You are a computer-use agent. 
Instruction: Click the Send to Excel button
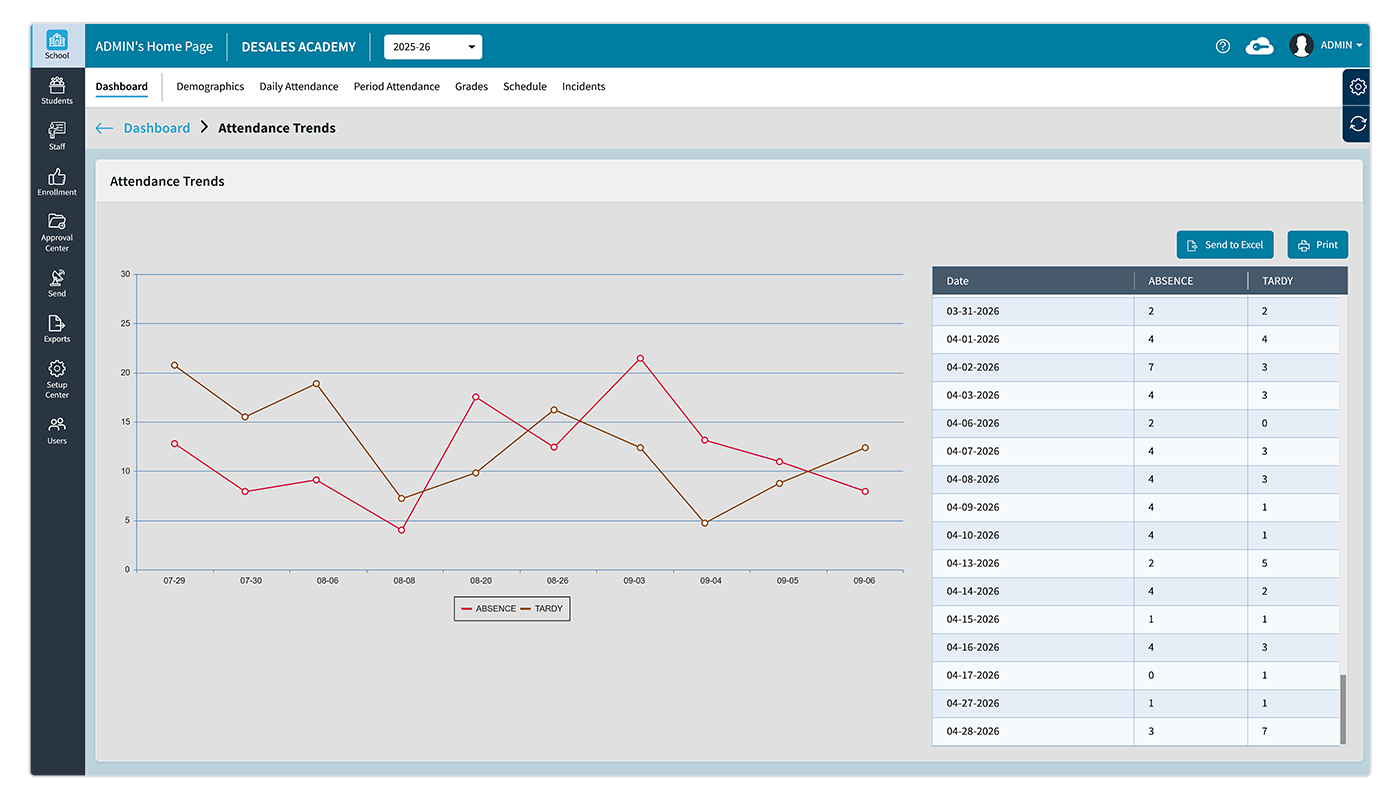coord(1225,245)
